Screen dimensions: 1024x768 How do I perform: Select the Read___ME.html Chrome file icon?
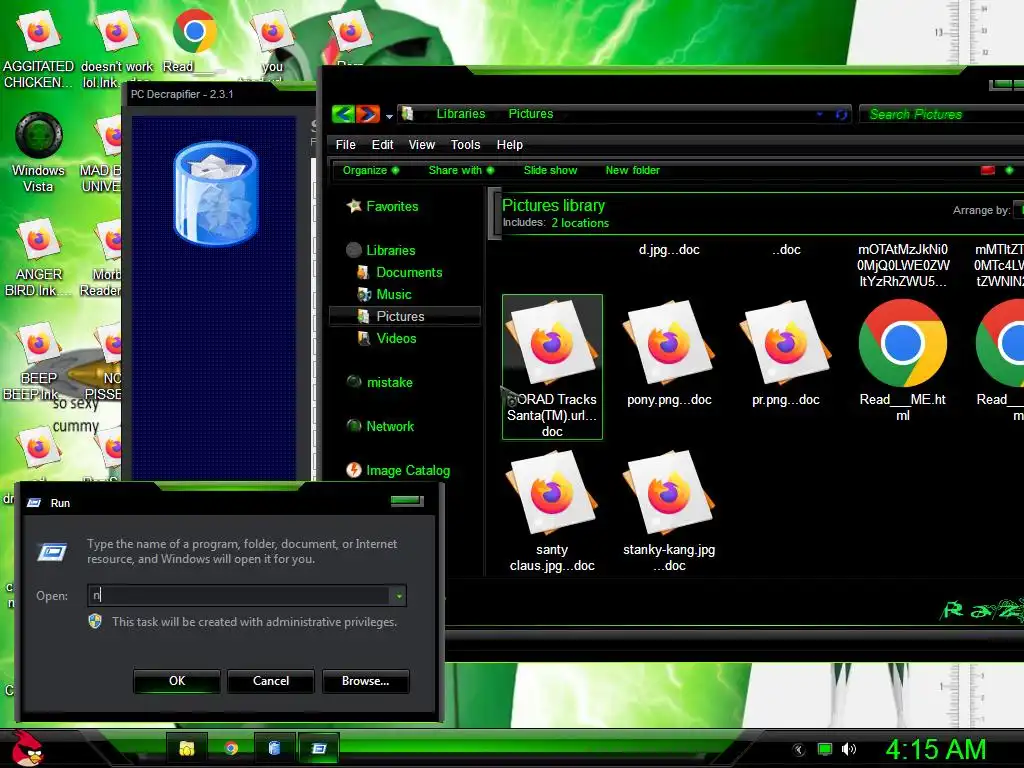point(903,343)
